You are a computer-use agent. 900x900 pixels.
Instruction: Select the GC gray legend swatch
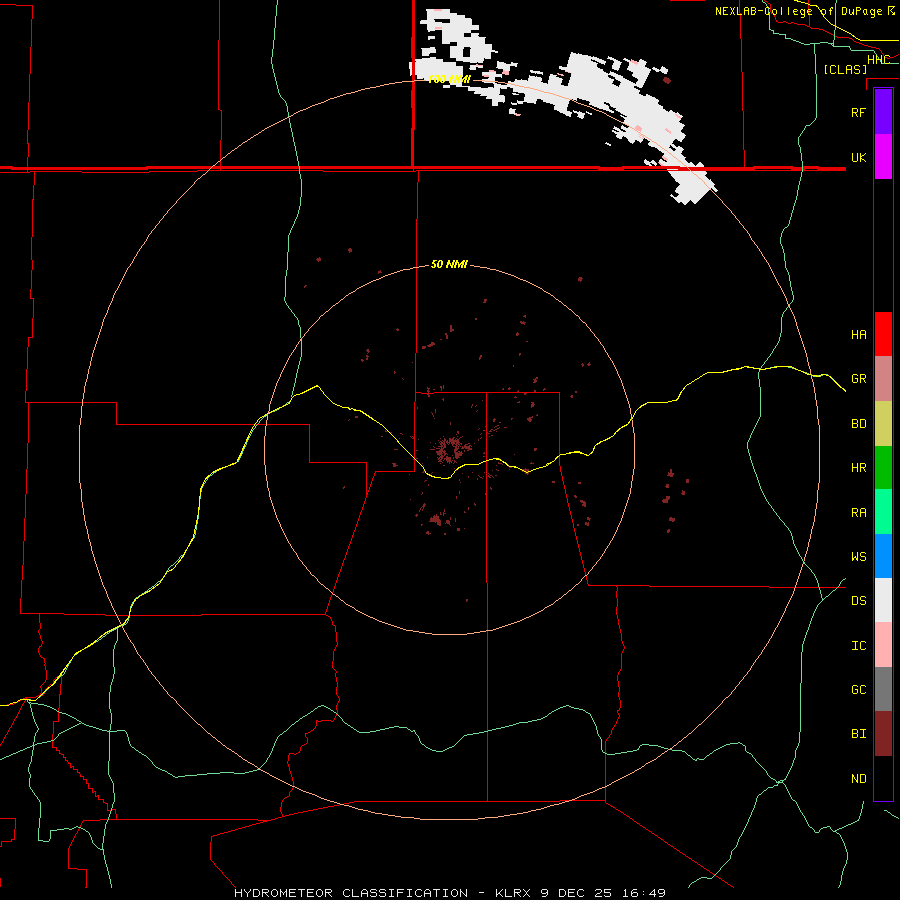pyautogui.click(x=883, y=689)
